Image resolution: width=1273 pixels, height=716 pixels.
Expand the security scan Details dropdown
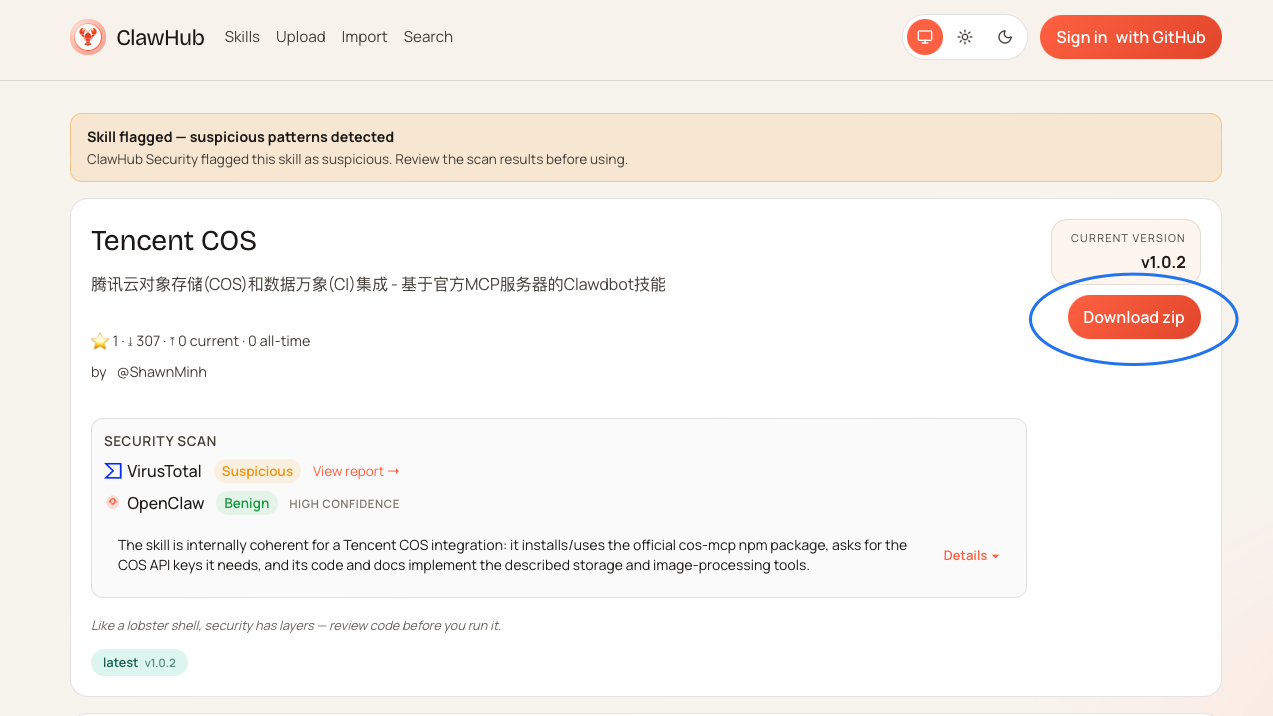[971, 556]
